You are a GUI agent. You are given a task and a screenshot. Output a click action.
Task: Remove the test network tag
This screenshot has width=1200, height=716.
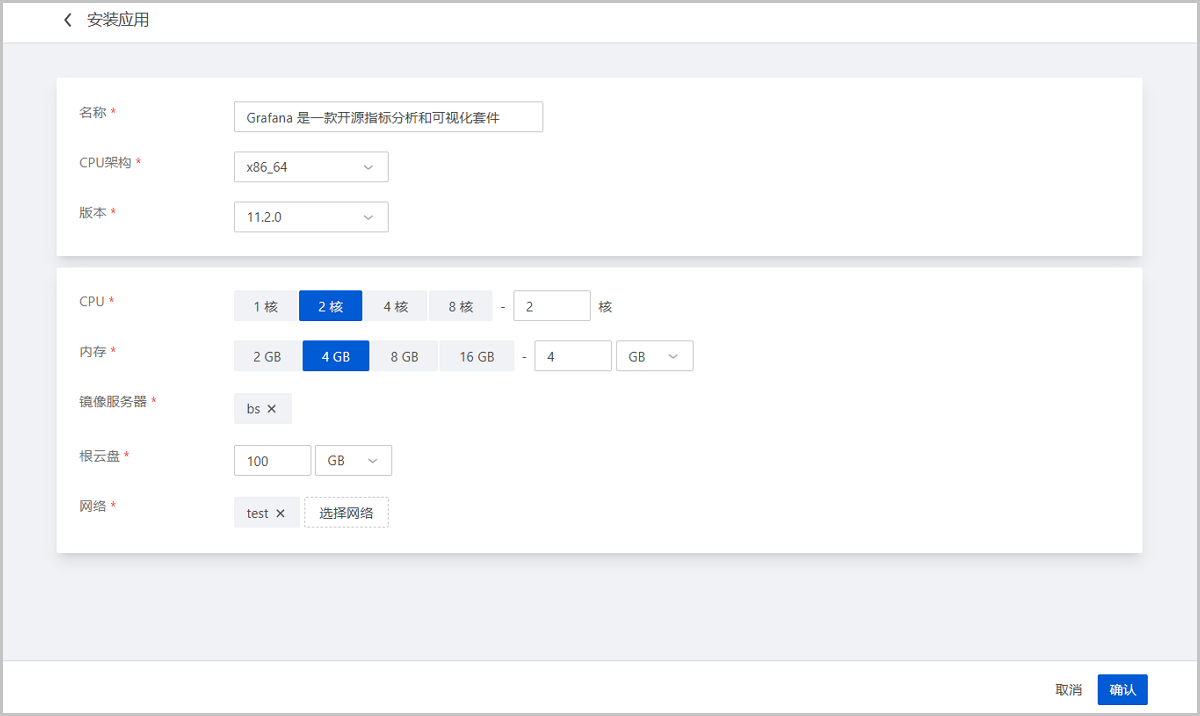280,513
